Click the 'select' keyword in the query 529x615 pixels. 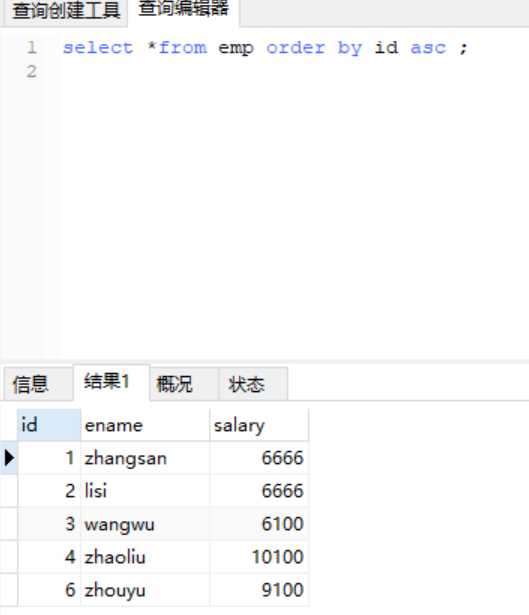click(x=98, y=48)
